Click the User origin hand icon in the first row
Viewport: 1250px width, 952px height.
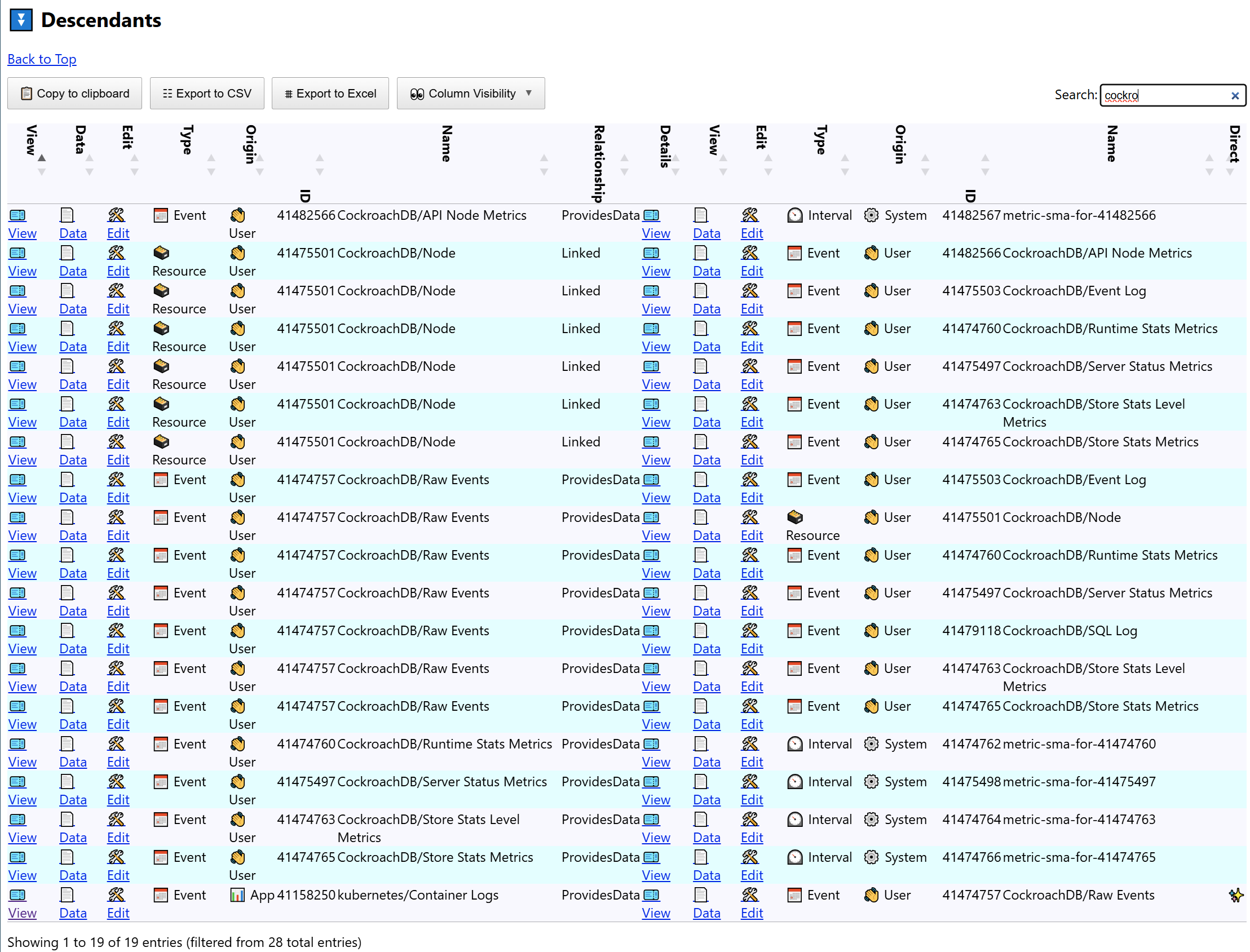click(237, 215)
